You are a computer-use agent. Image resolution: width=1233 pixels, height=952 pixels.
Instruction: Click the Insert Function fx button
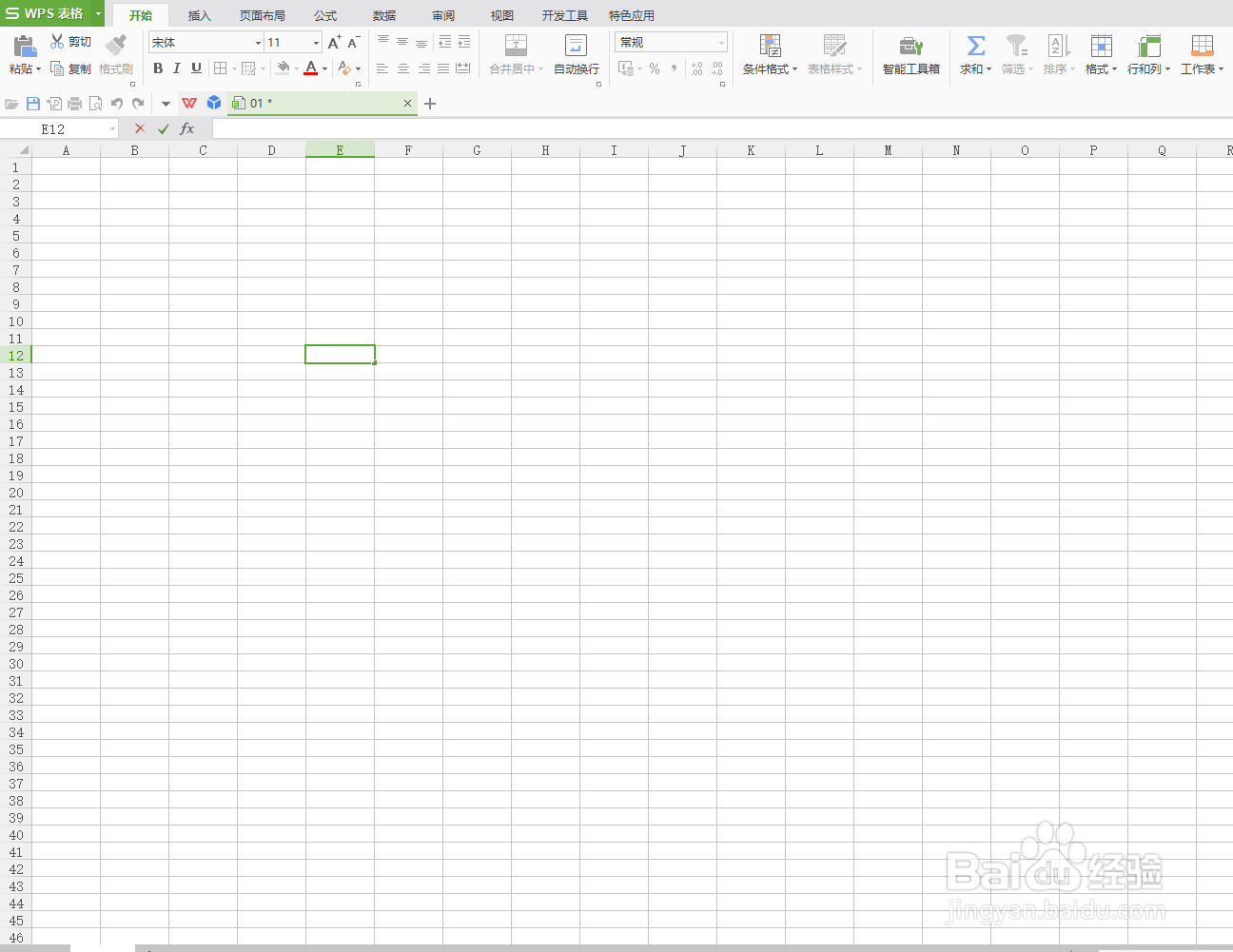coord(187,128)
